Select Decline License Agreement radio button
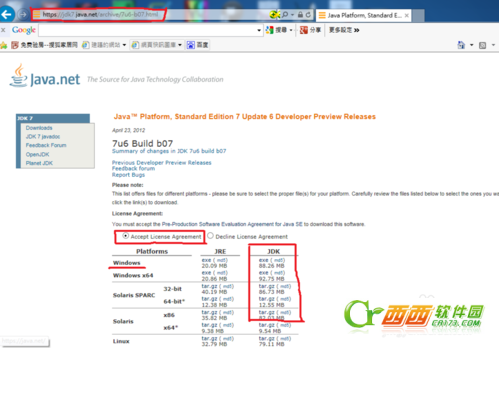The image size is (499, 407). tap(210, 236)
